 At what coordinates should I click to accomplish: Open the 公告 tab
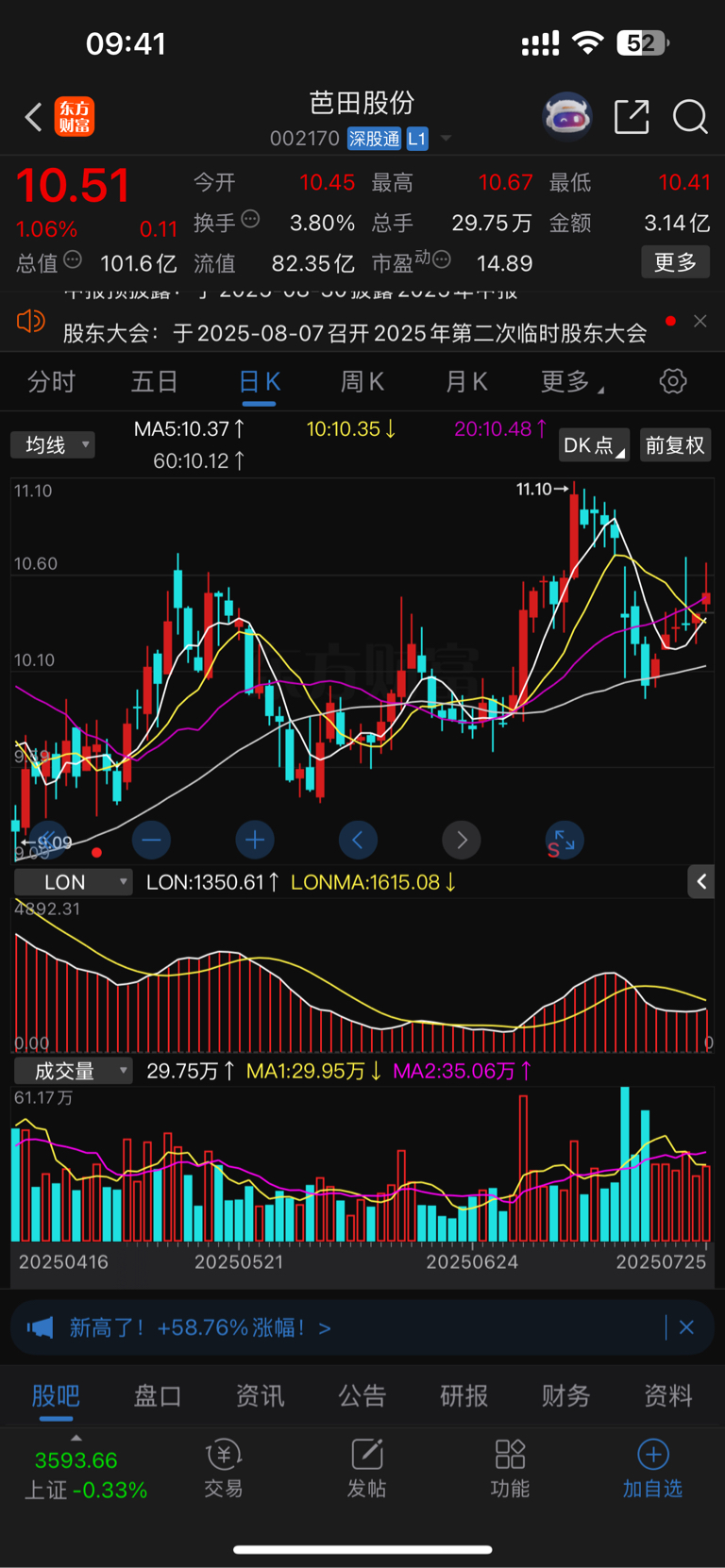(362, 1395)
